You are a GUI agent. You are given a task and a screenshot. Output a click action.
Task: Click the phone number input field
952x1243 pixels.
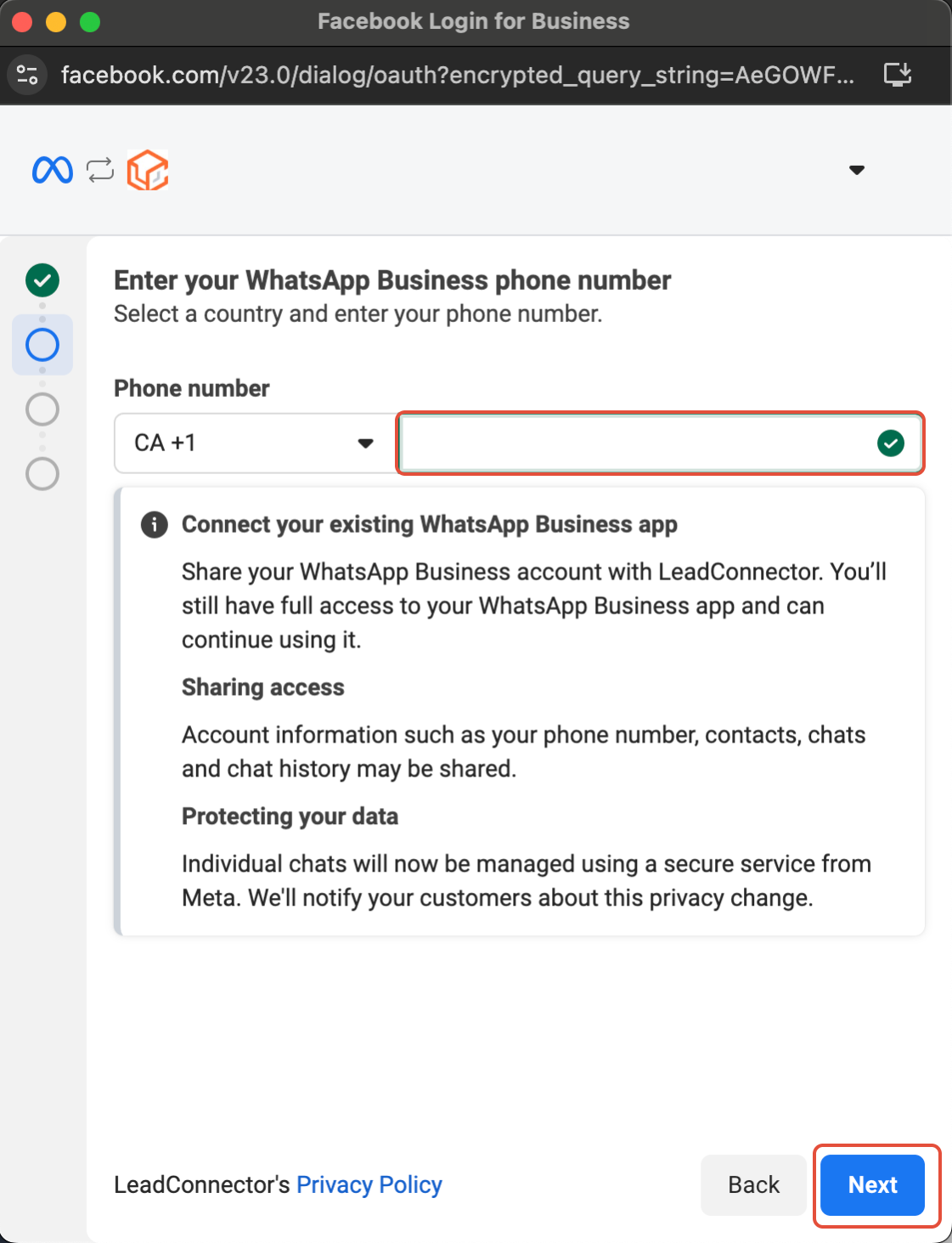(661, 443)
